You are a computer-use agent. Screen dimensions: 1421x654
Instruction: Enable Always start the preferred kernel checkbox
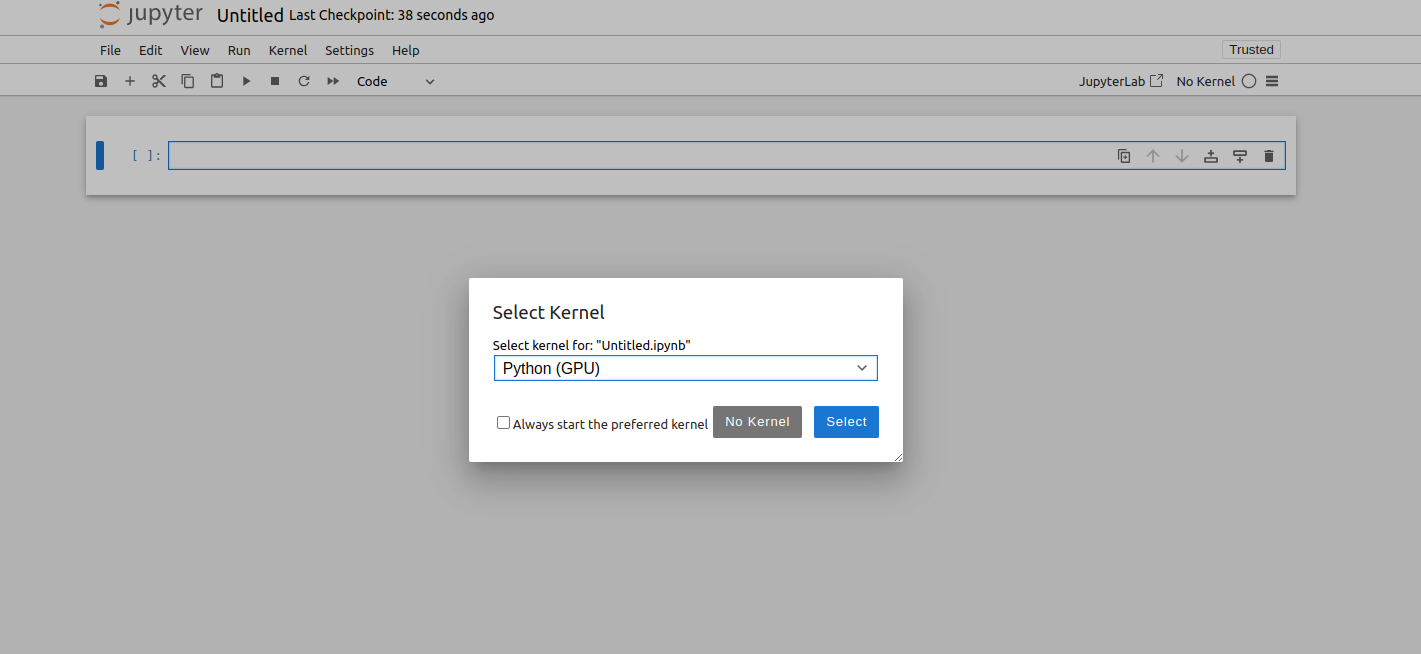pos(503,423)
